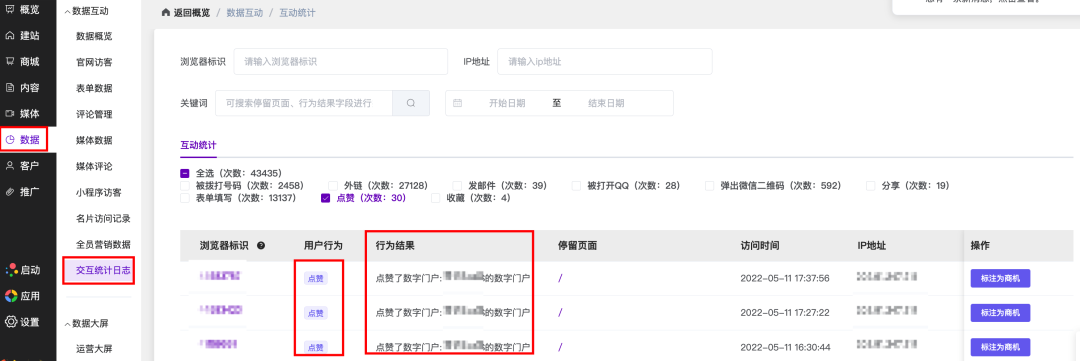Click the 互动统计 breadcrumb text

pyautogui.click(x=298, y=12)
